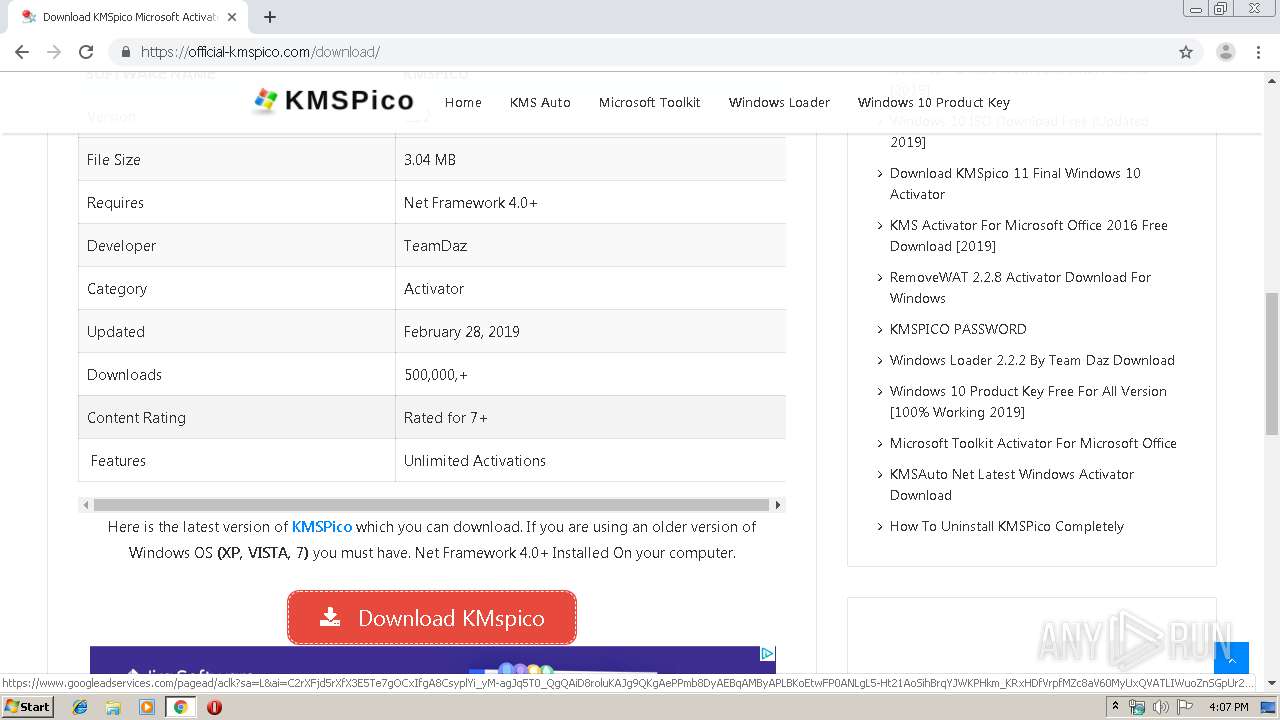Open Windows 10 Product Key menu item
The width and height of the screenshot is (1280, 720).
tap(934, 102)
